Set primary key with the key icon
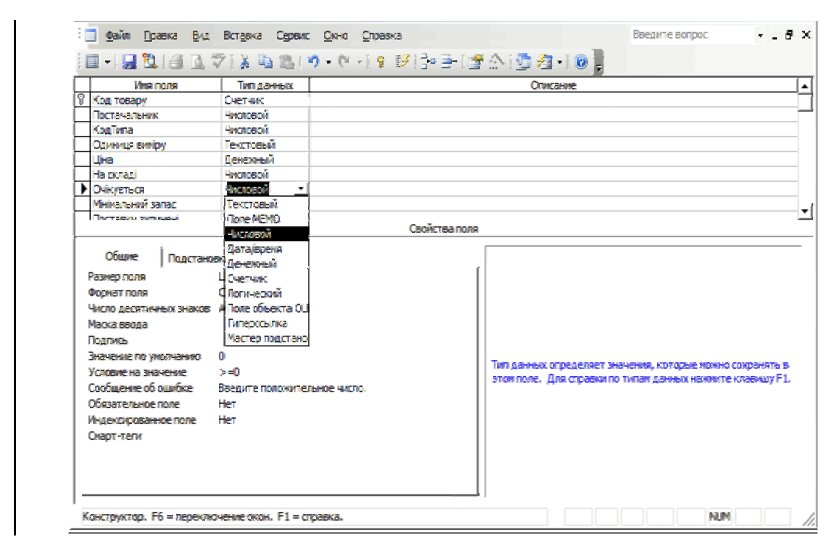This screenshot has width=827, height=539. [381, 62]
